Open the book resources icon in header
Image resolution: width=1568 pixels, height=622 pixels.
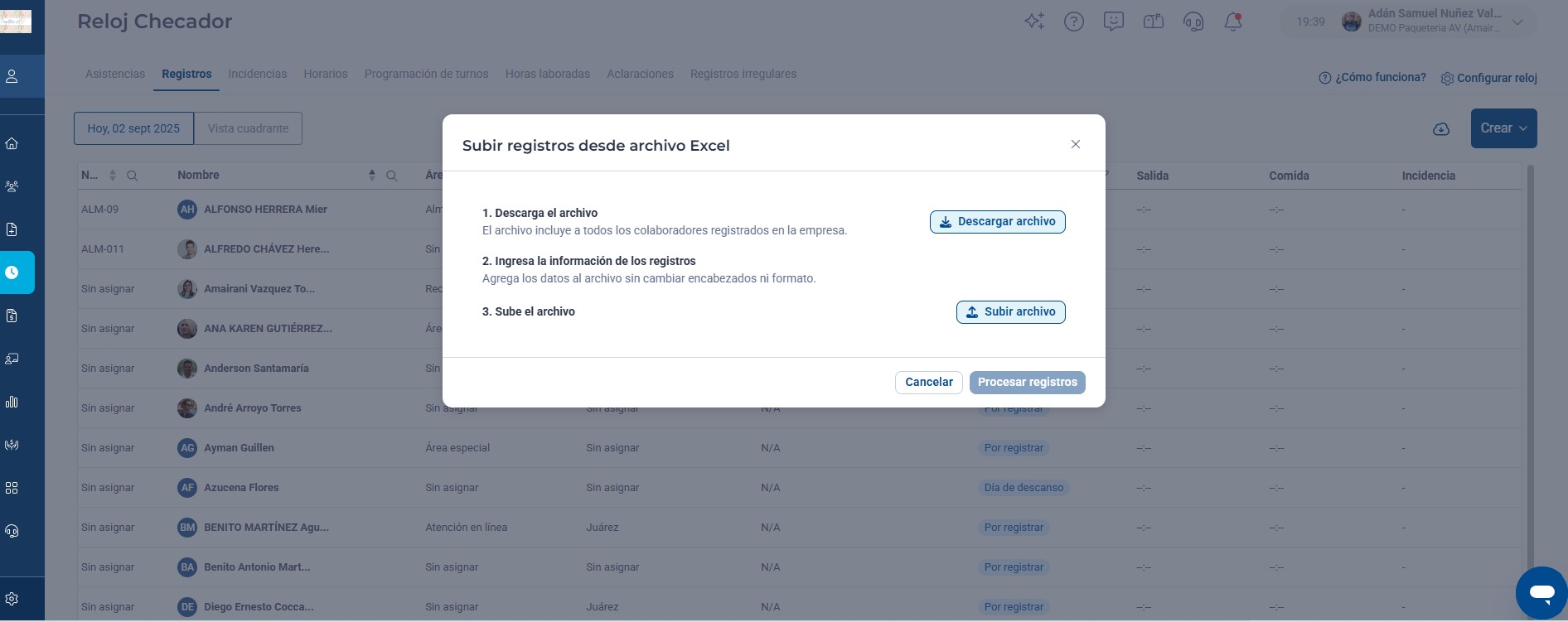1153,22
